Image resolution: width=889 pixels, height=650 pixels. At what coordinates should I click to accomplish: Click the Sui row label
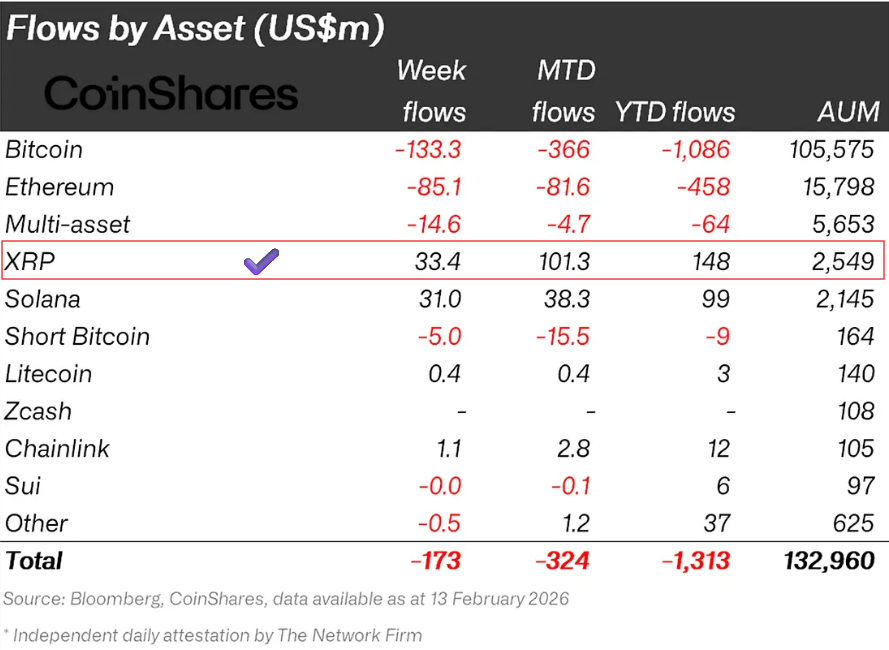[x=22, y=486]
